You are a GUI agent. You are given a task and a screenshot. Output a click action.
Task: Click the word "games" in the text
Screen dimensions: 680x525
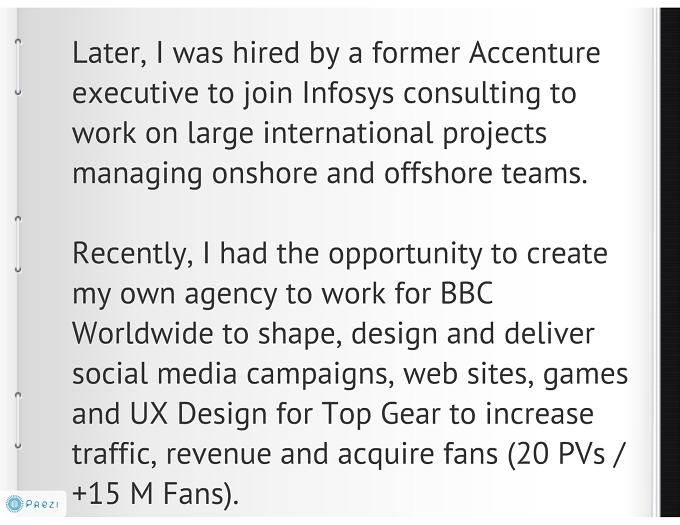585,375
